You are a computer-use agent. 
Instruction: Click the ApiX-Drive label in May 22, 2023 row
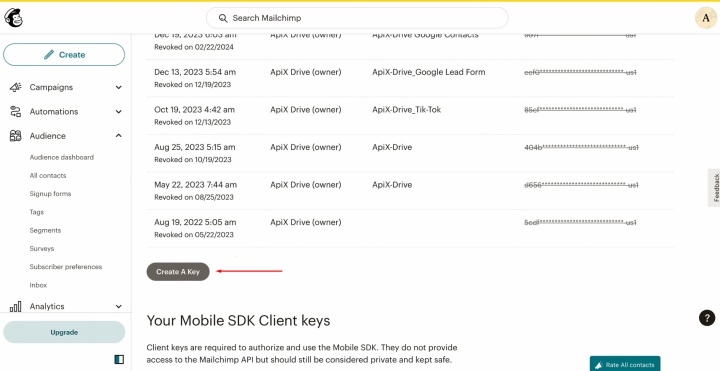click(x=392, y=185)
